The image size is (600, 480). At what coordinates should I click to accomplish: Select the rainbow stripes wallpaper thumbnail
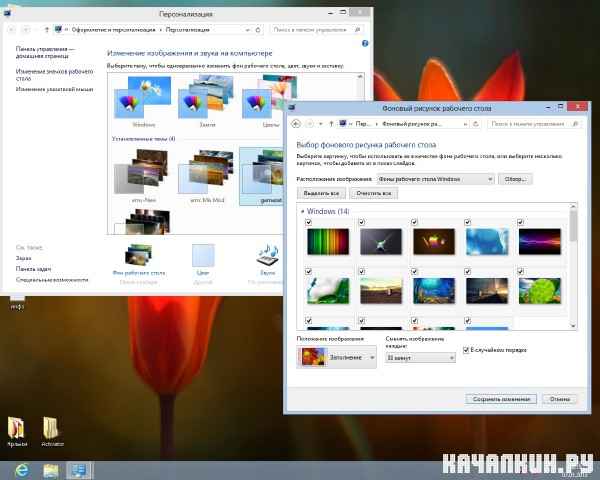328,242
